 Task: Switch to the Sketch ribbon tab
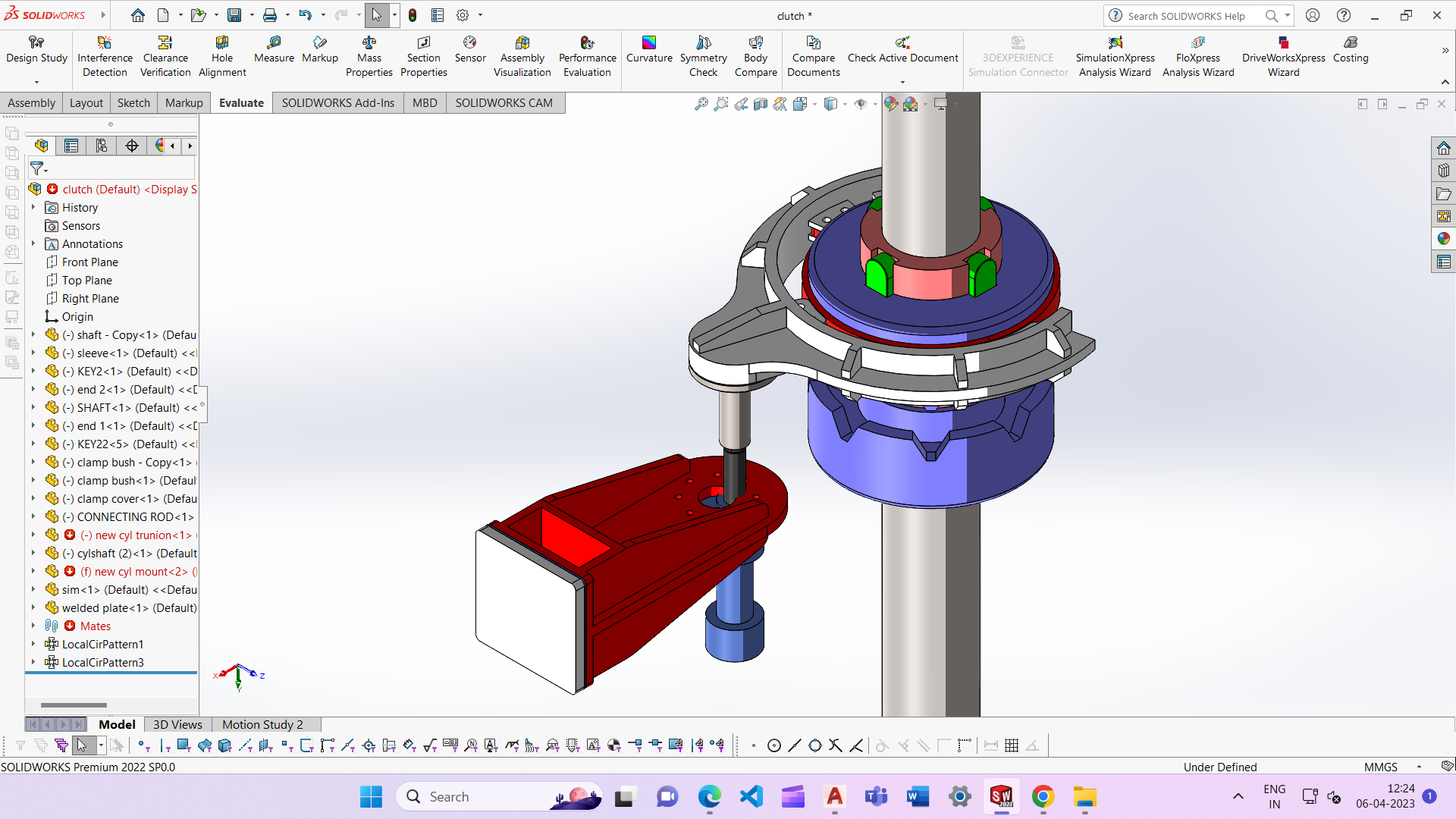(x=133, y=103)
